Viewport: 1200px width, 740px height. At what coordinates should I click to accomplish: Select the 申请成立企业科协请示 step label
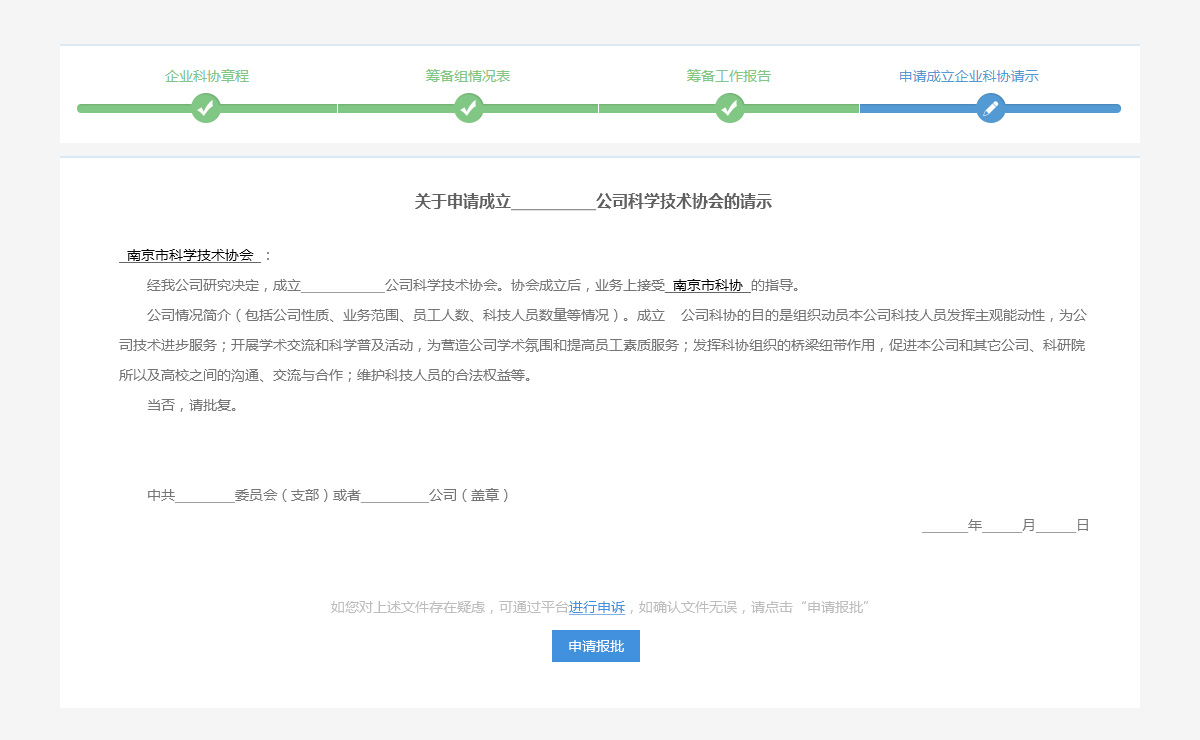tap(969, 76)
